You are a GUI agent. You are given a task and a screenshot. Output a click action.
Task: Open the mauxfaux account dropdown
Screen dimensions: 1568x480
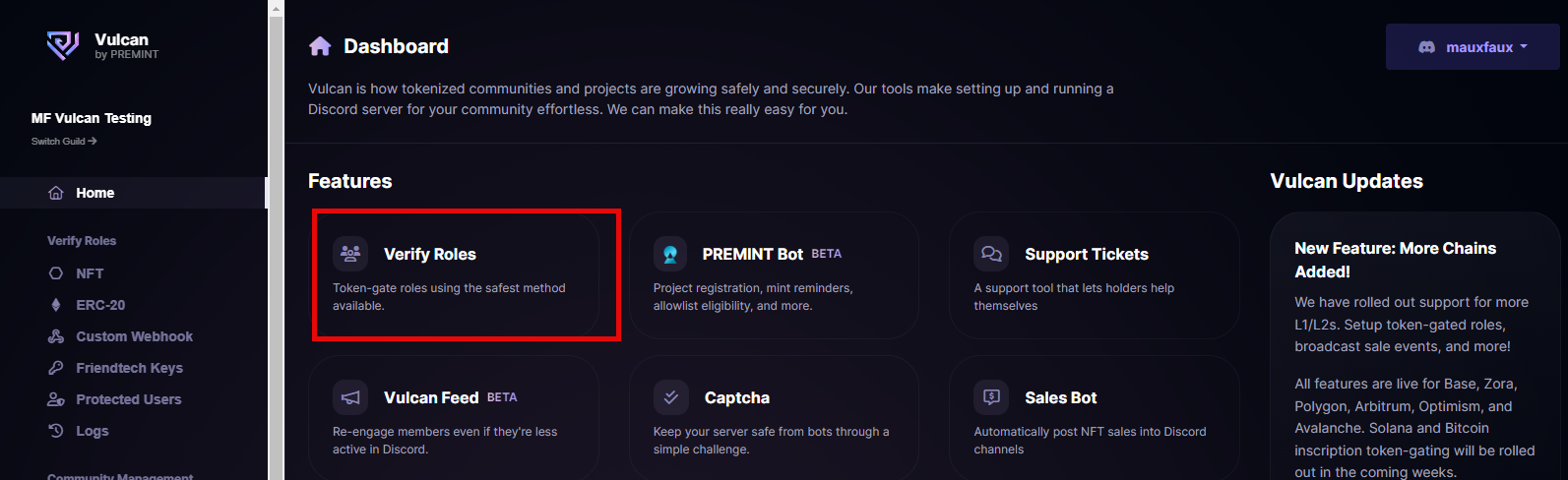point(1473,47)
